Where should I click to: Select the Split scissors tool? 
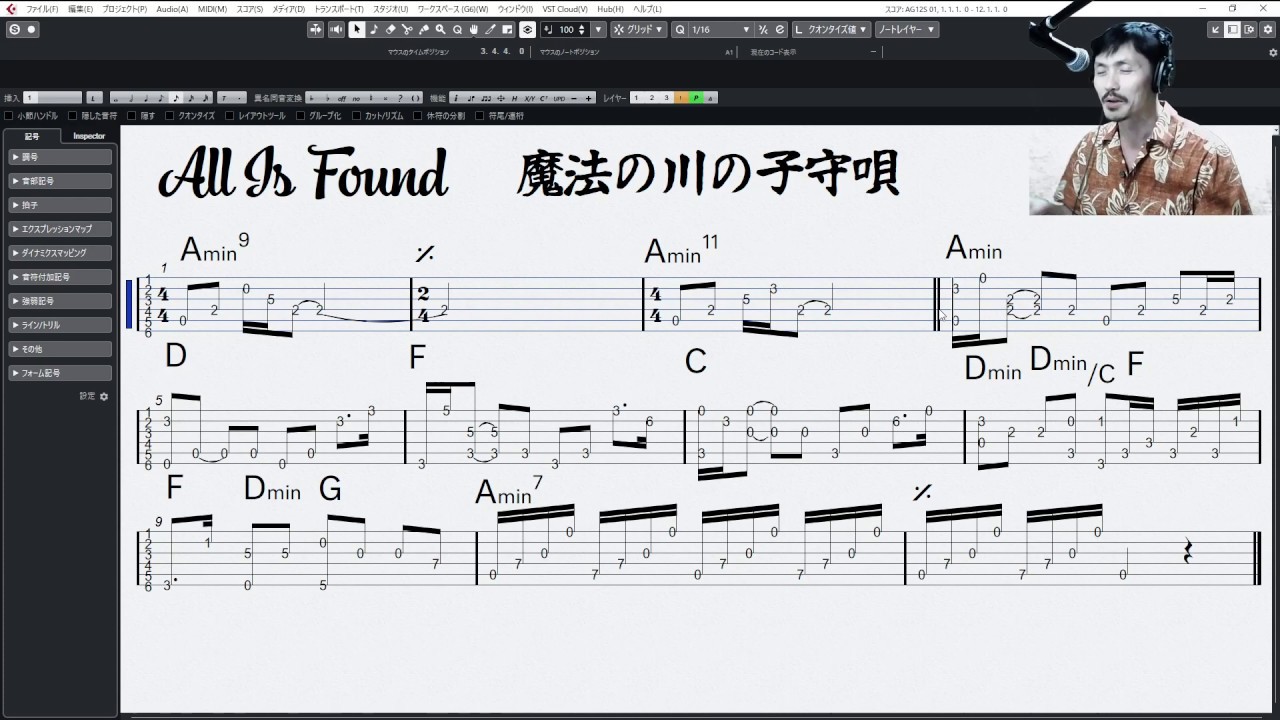click(408, 30)
